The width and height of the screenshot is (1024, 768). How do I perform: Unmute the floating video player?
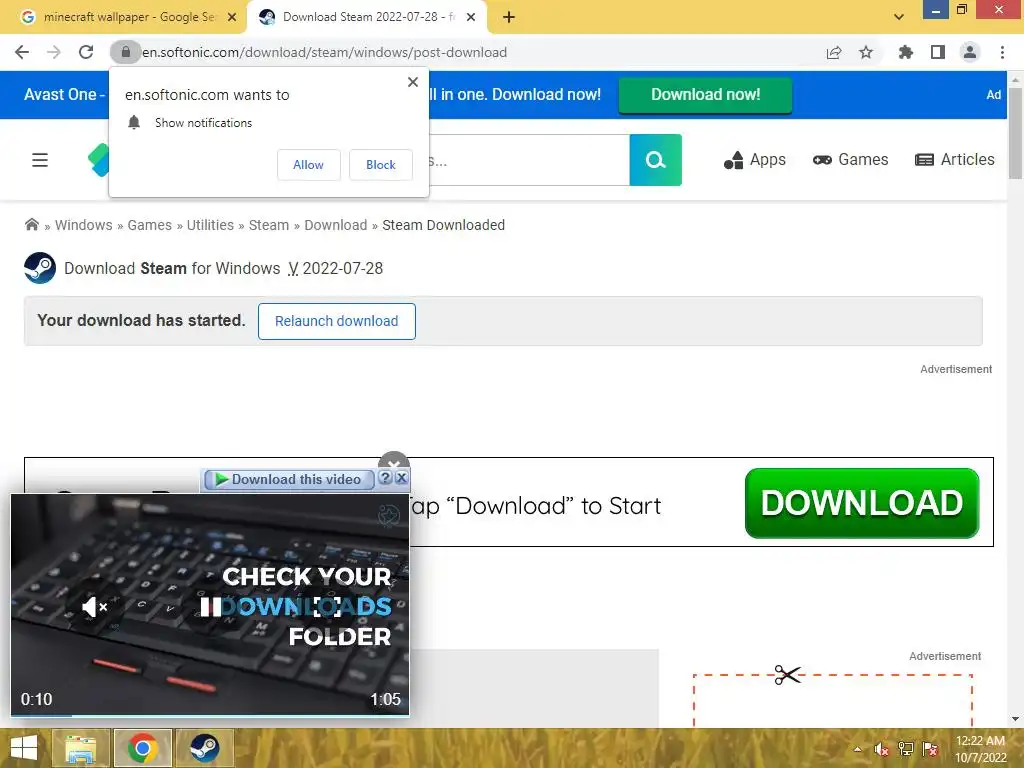point(94,607)
